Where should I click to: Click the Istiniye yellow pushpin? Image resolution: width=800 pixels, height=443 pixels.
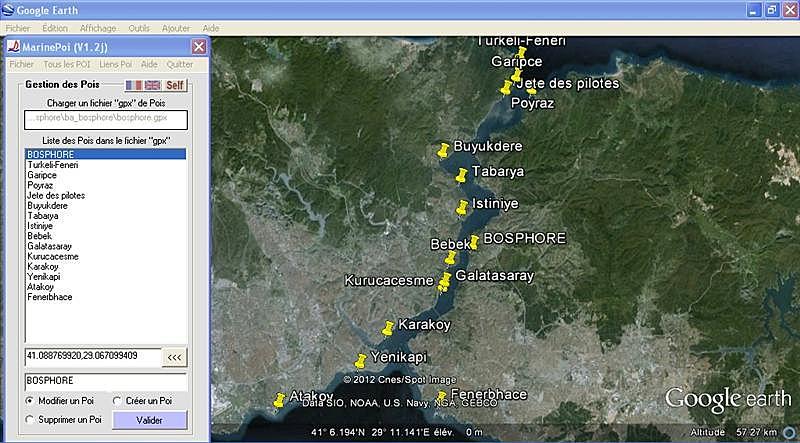coord(462,208)
